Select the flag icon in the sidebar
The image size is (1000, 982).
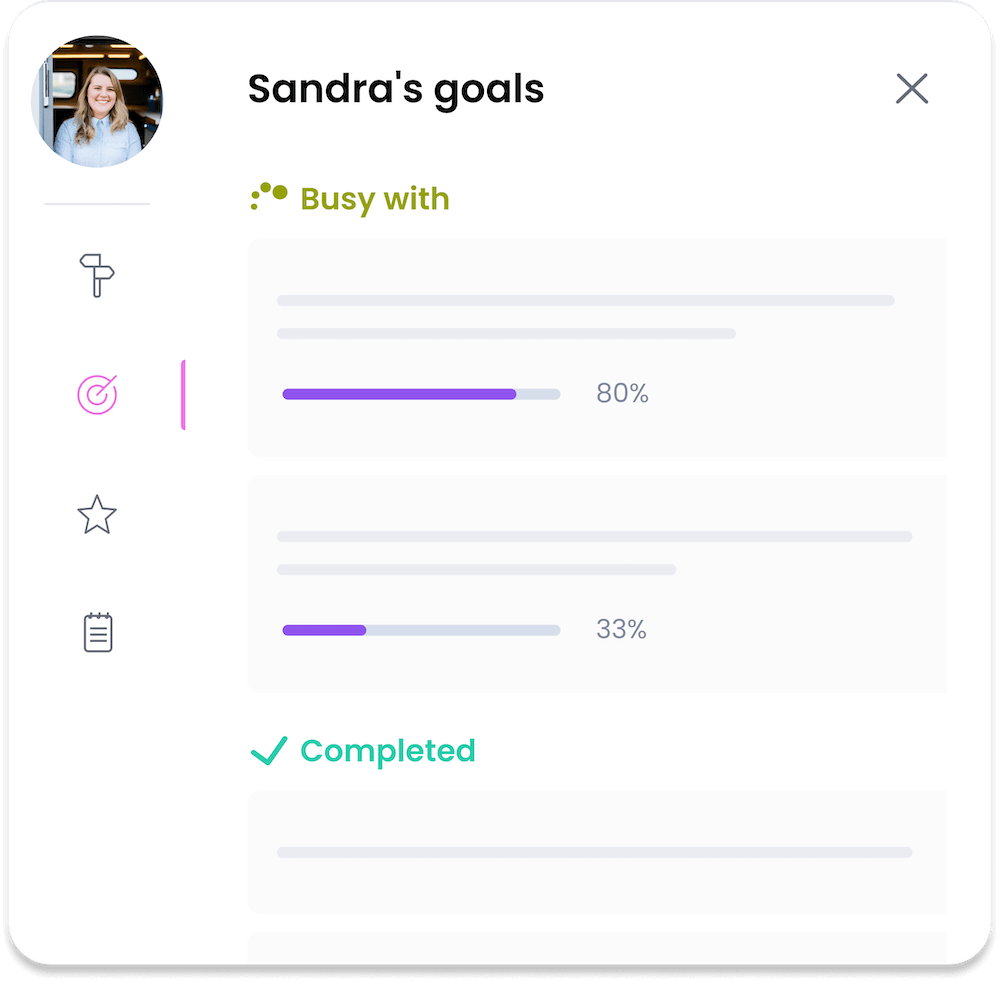point(97,277)
